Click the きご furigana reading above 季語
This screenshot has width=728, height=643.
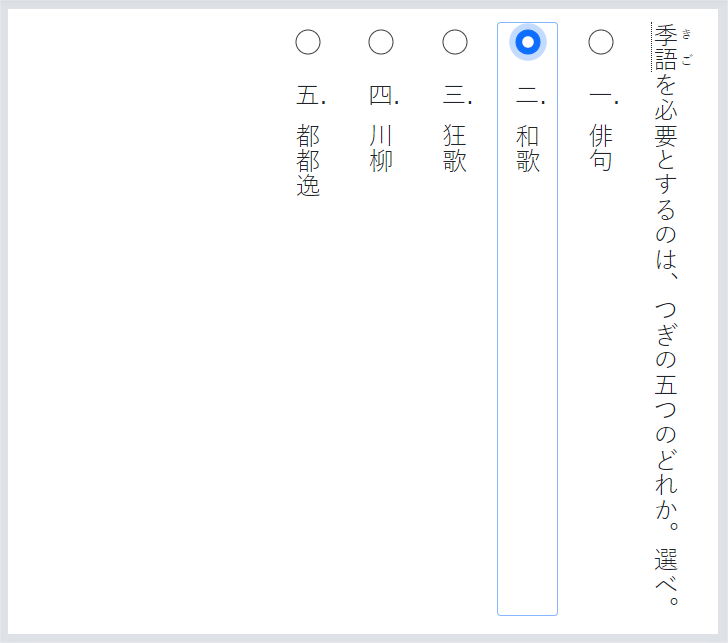[686, 46]
